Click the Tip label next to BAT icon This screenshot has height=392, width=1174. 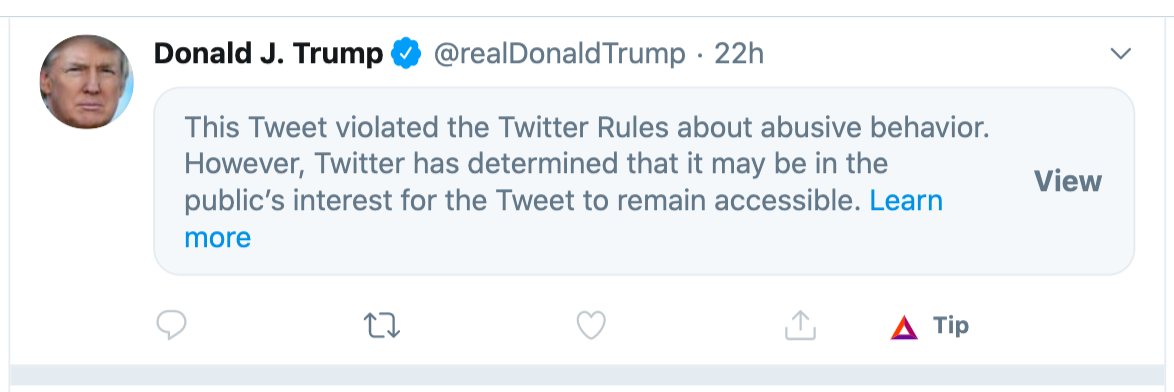pyautogui.click(x=951, y=325)
